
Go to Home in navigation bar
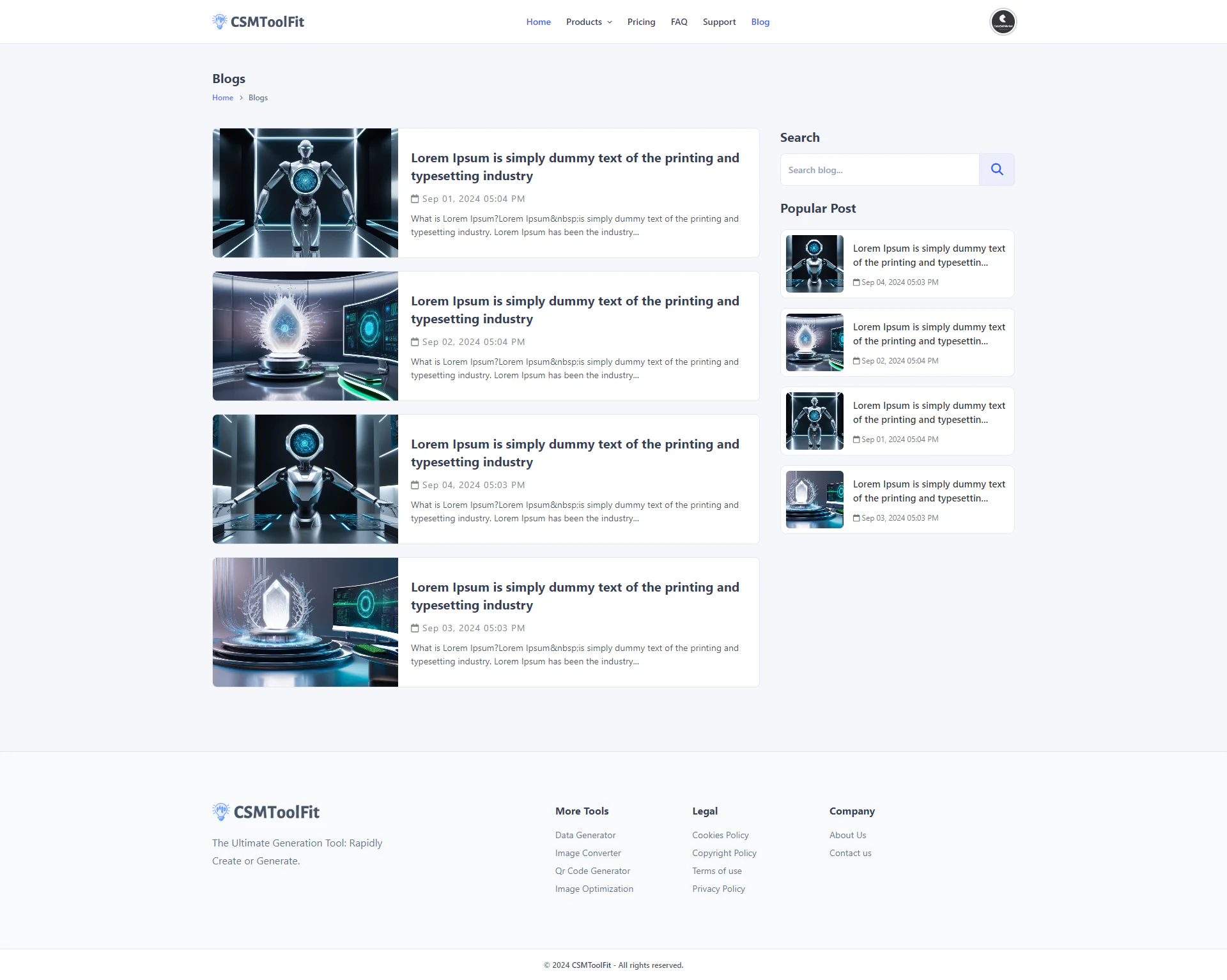[x=538, y=22]
